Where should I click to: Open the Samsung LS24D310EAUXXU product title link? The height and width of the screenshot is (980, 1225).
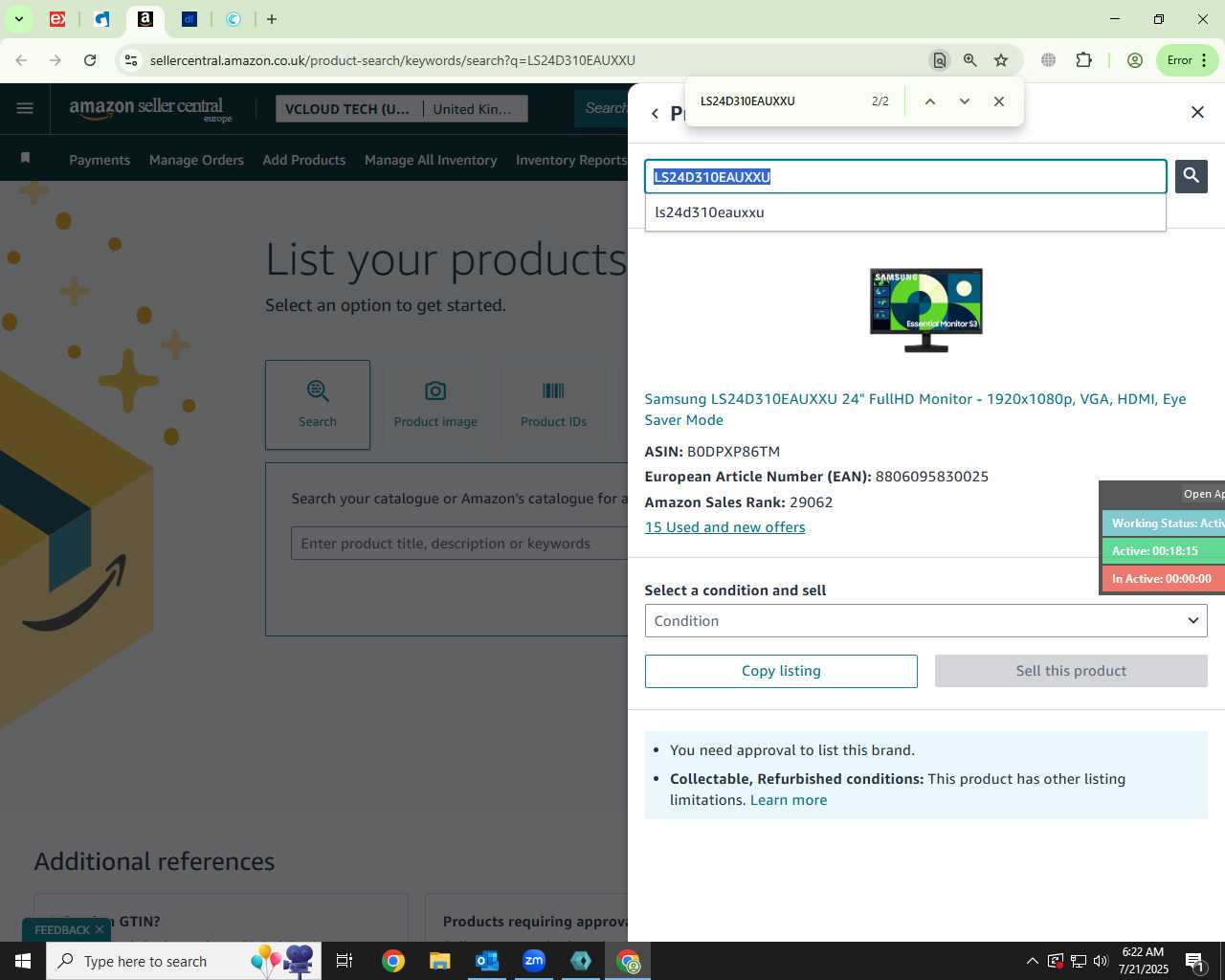click(915, 410)
